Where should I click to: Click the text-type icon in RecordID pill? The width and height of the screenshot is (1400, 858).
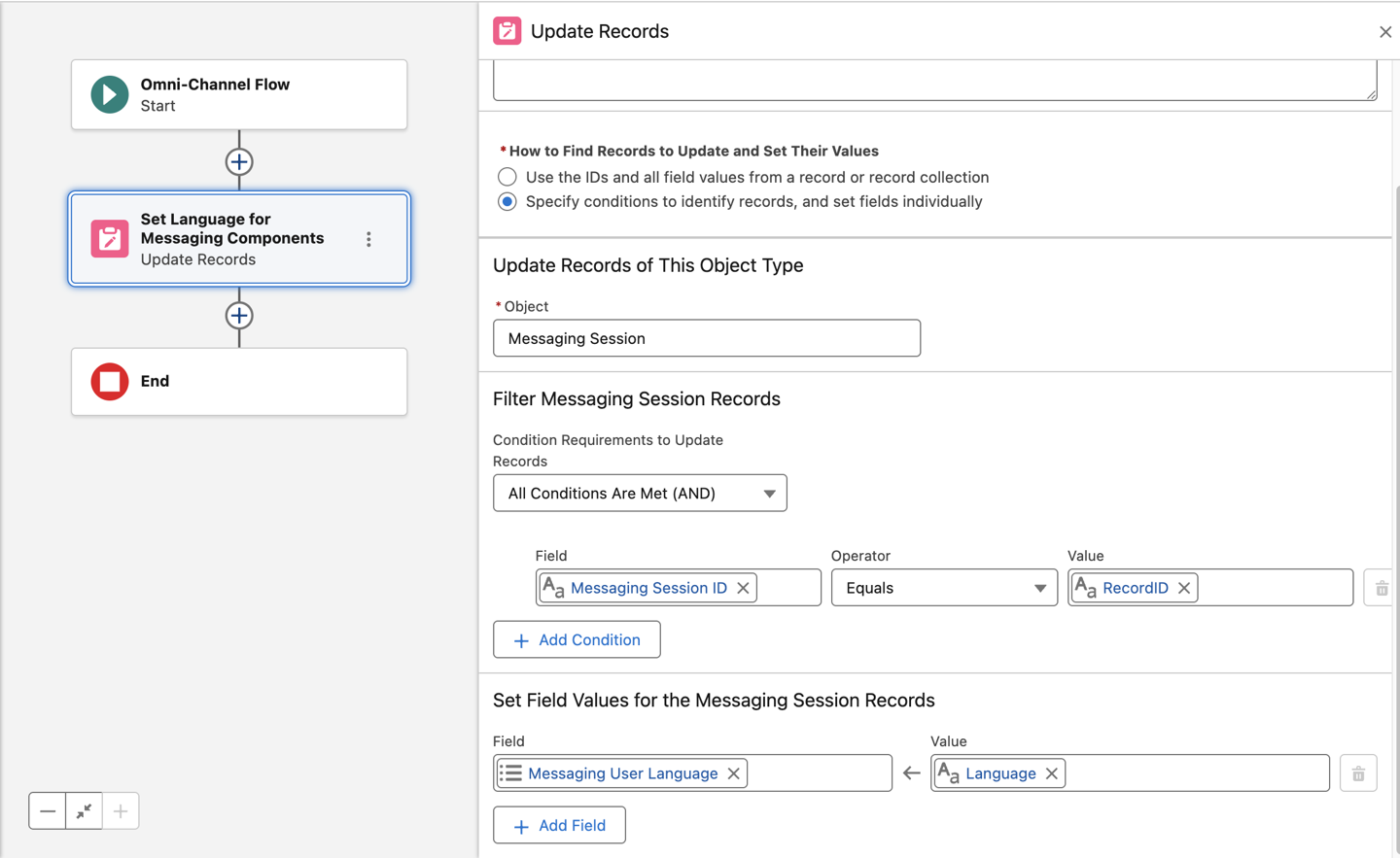pyautogui.click(x=1086, y=588)
